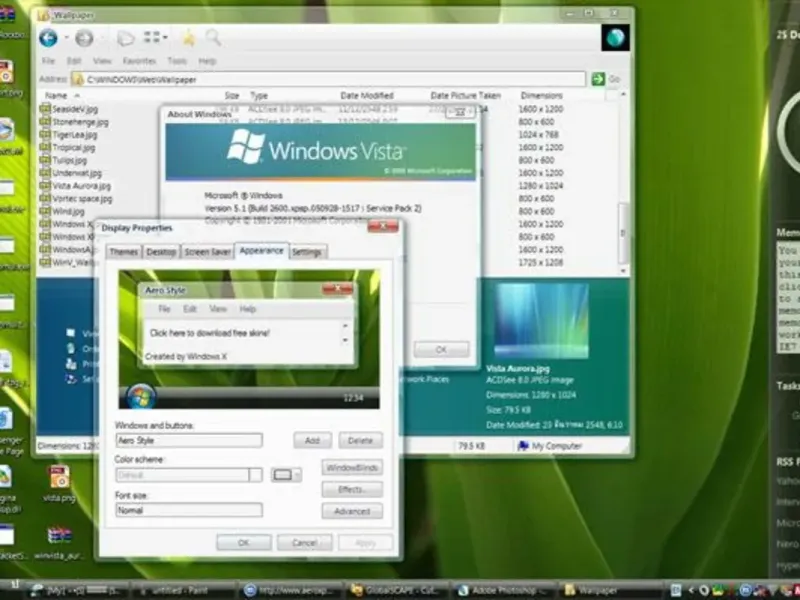Click the address field showing Wallpaper path
The width and height of the screenshot is (800, 600).
click(x=328, y=79)
